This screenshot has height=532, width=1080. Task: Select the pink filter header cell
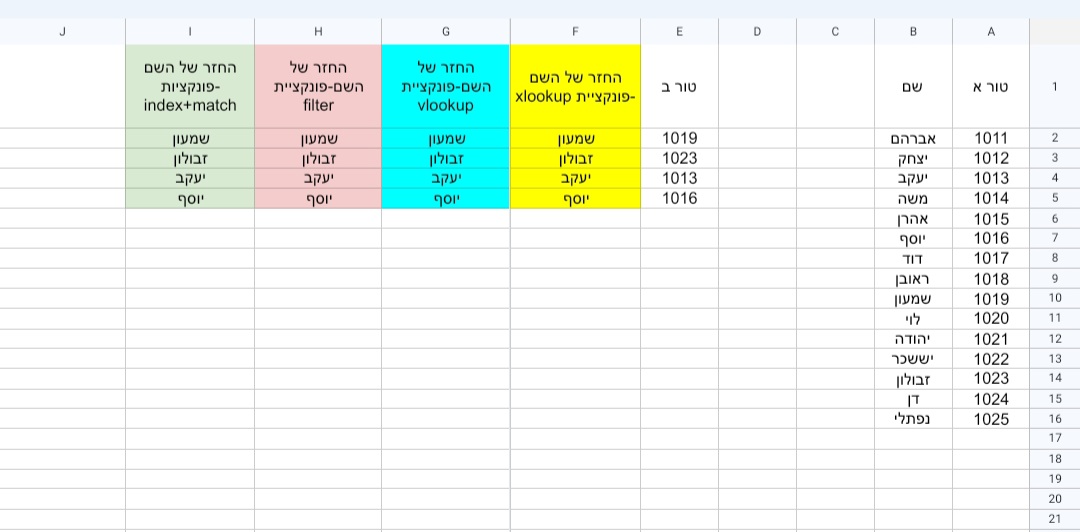point(318,86)
